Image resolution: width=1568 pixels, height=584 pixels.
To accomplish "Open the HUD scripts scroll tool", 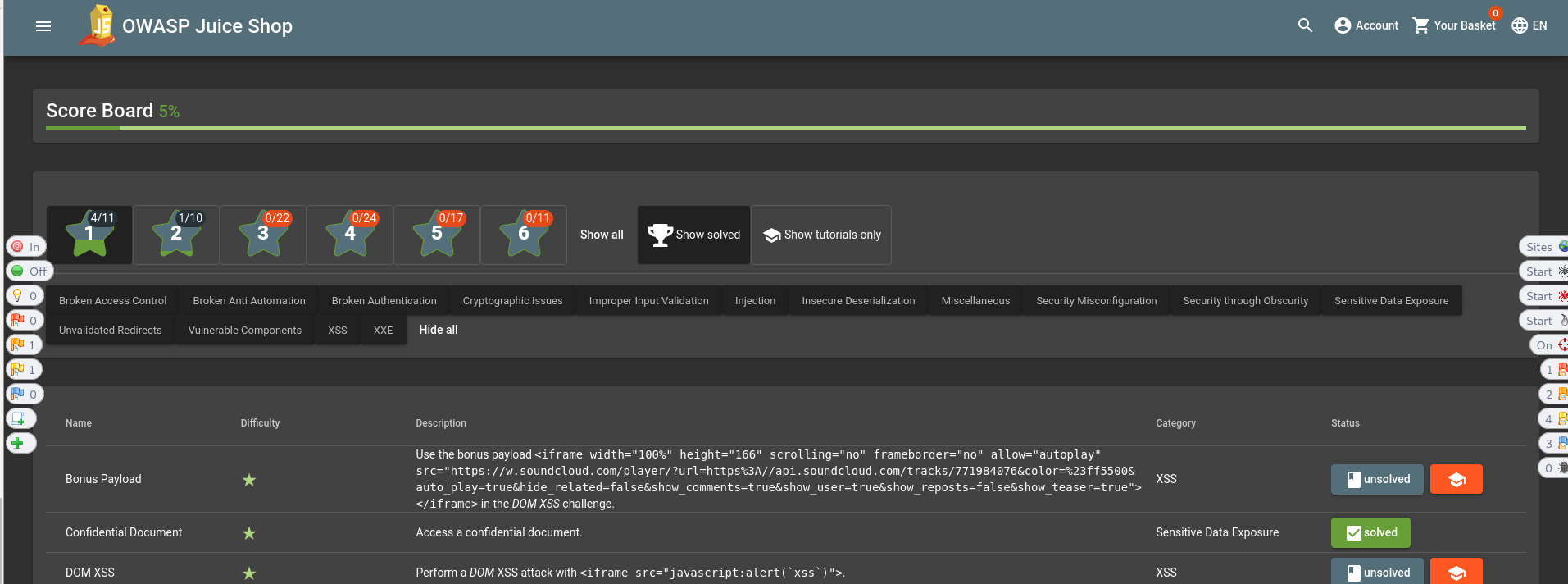I will click(21, 418).
